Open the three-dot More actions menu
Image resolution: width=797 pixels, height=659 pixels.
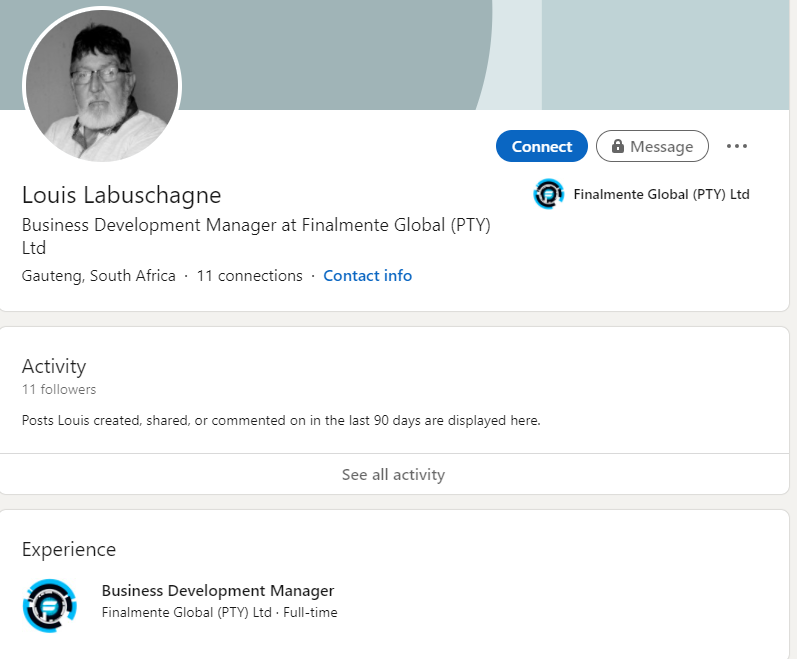pyautogui.click(x=737, y=146)
